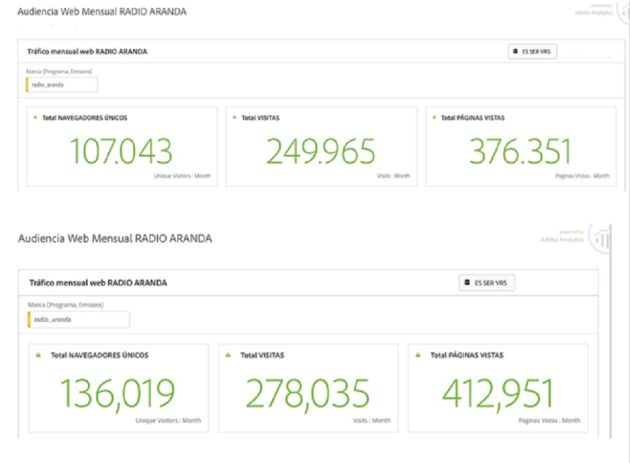Click the upper Audiencia Web Mensual RADIO ARANDA title

pos(102,12)
